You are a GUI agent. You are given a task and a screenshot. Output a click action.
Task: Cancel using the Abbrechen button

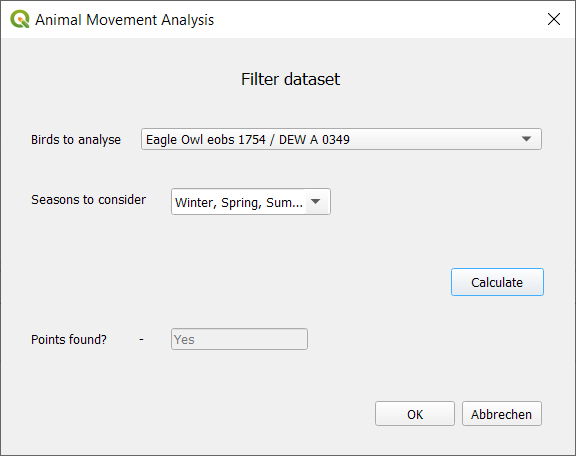tap(501, 414)
